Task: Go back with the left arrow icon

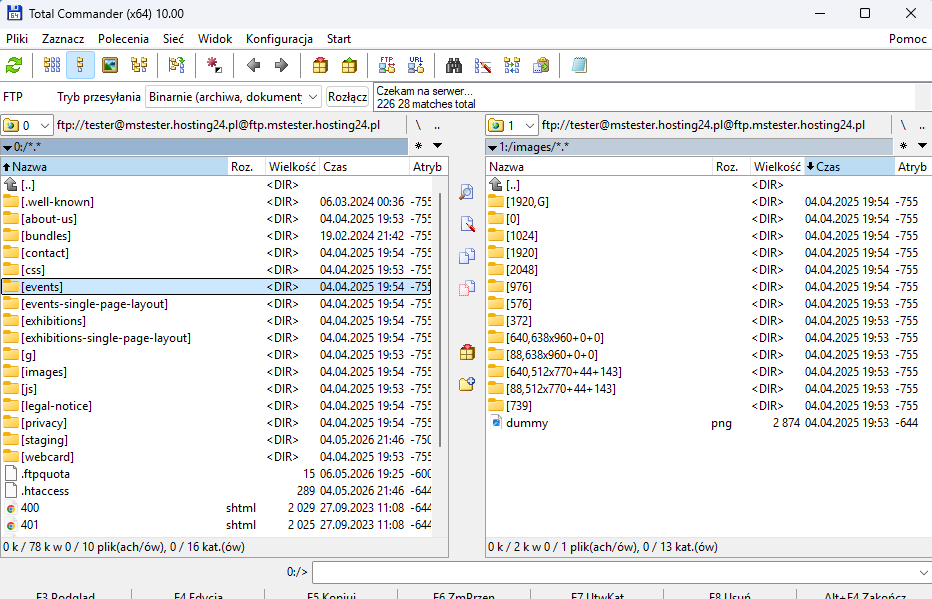Action: point(253,65)
